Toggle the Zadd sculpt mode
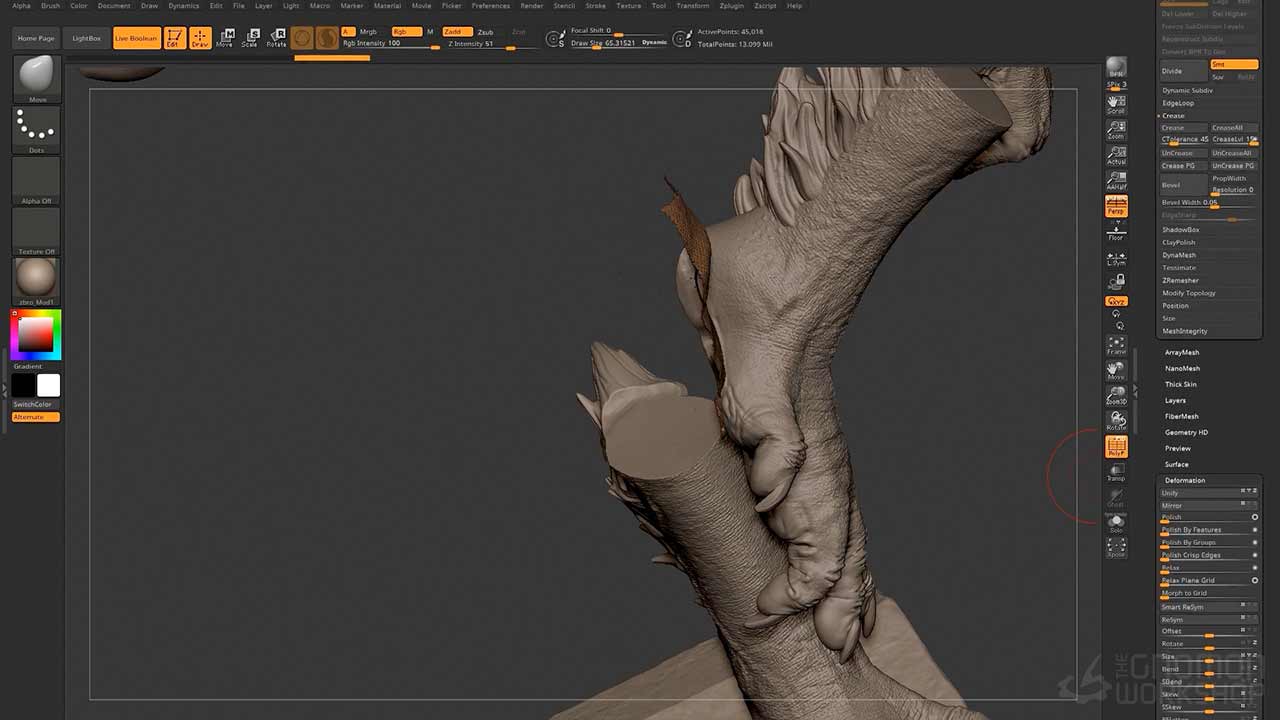This screenshot has height=720, width=1280. pyautogui.click(x=456, y=32)
